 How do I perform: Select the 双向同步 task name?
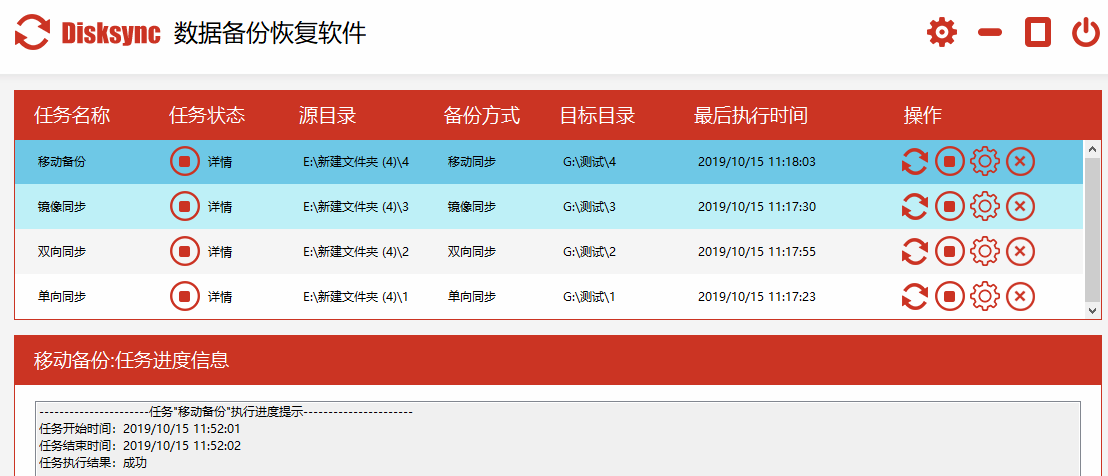pos(62,251)
